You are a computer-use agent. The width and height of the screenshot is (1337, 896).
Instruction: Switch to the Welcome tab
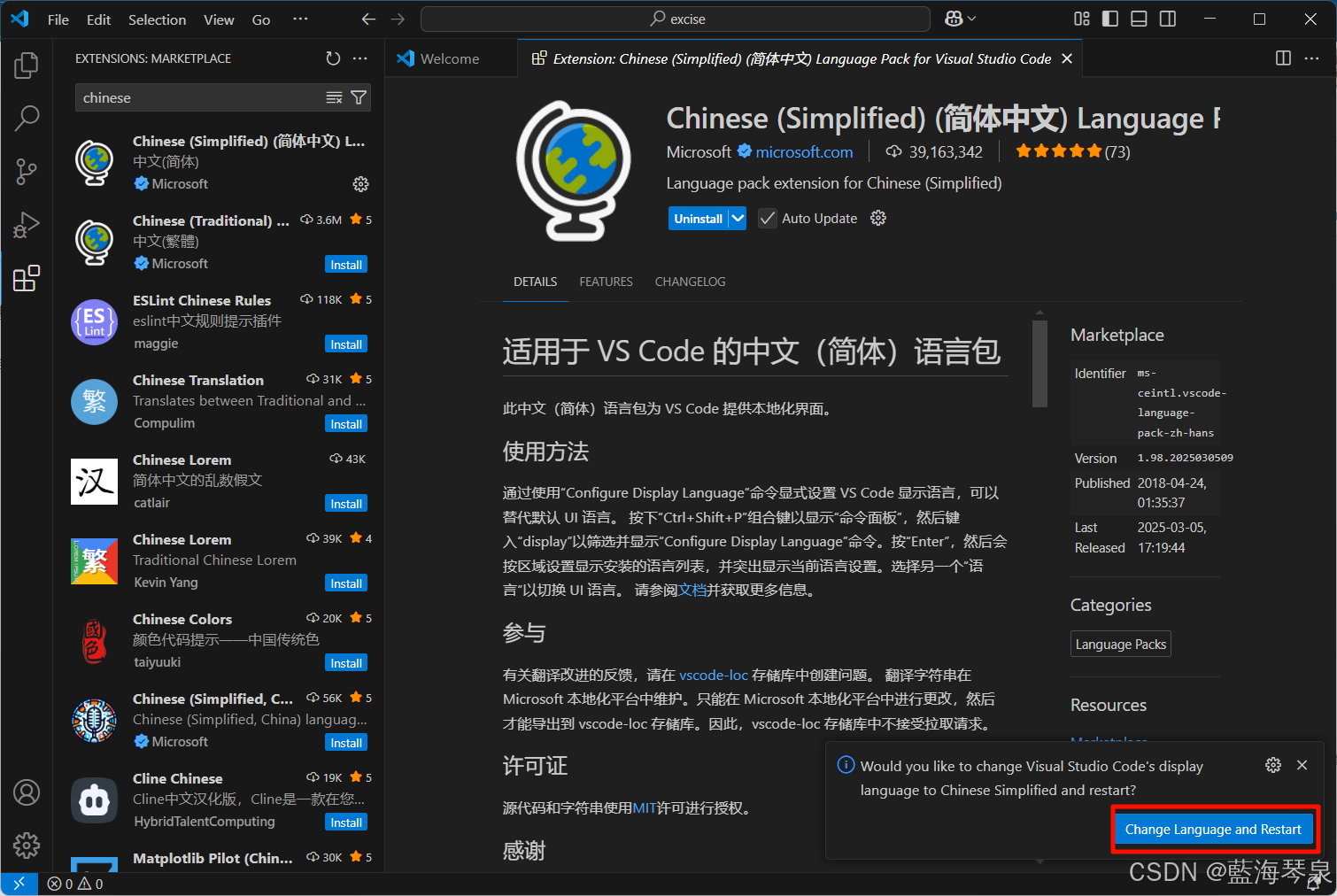point(451,58)
